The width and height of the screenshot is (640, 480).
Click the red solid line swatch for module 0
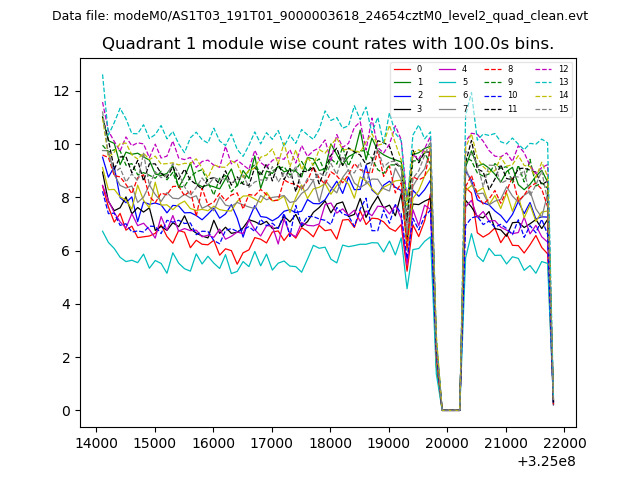pos(402,69)
